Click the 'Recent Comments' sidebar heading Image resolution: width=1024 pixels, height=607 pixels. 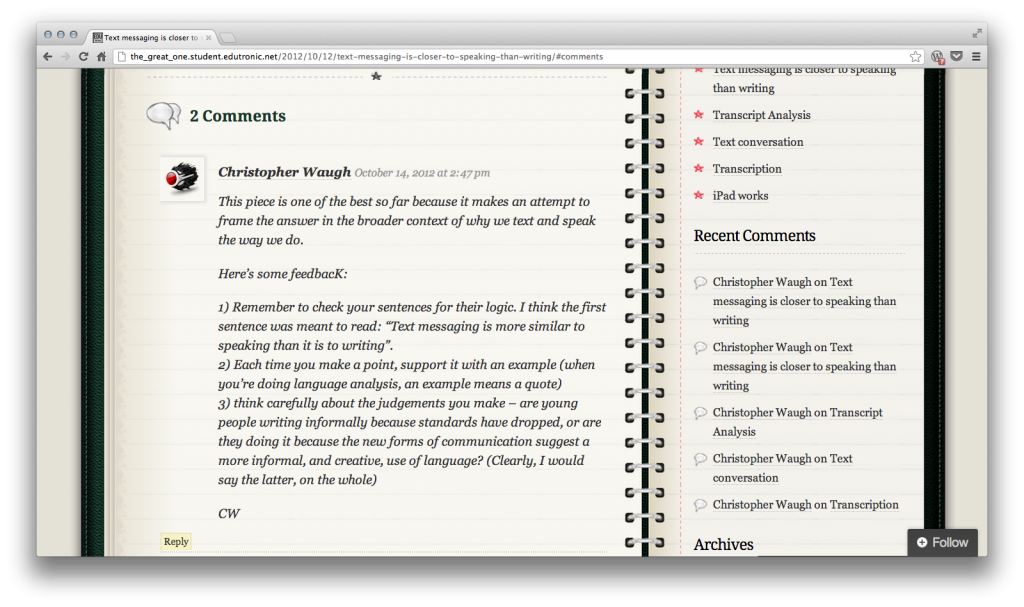pyautogui.click(x=754, y=236)
